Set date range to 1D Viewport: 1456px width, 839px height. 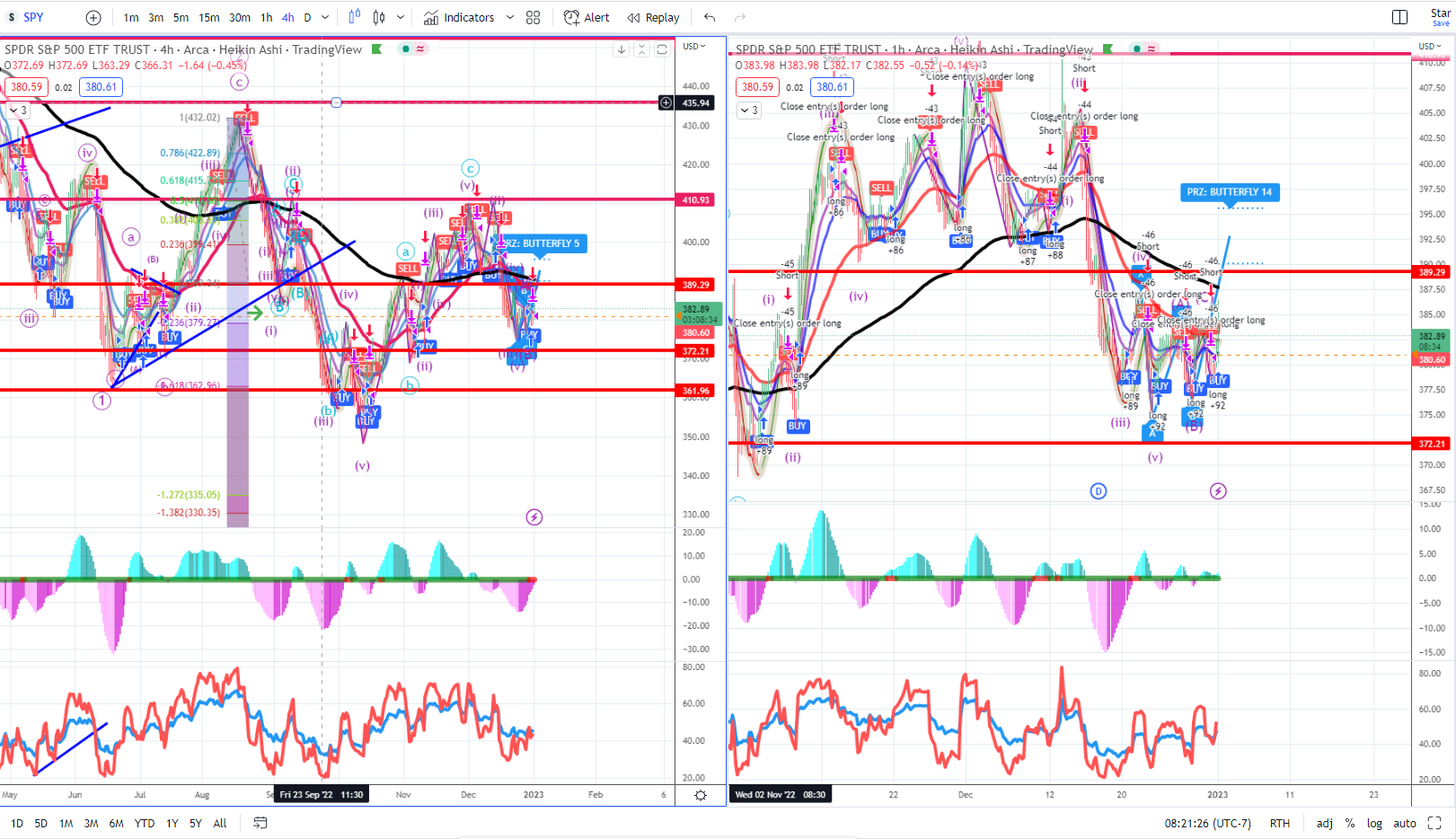click(17, 823)
